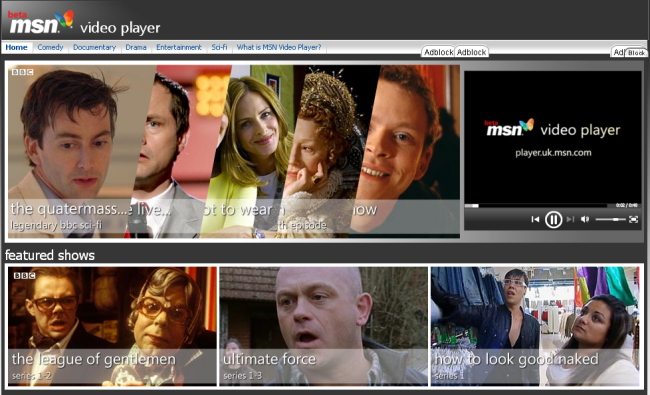Click the BBC logo on Quatermass banner

click(22, 72)
